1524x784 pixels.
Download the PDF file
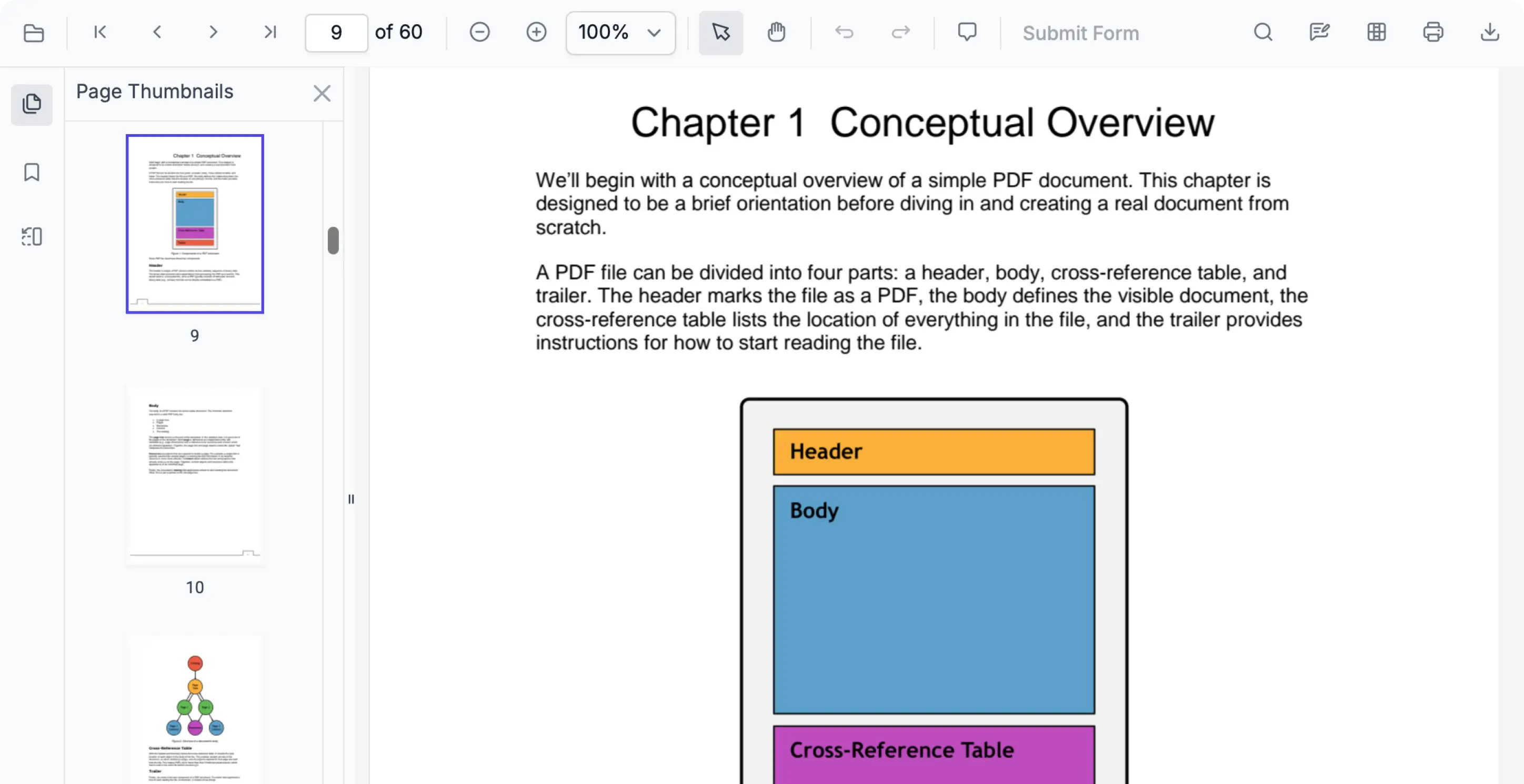click(x=1490, y=33)
